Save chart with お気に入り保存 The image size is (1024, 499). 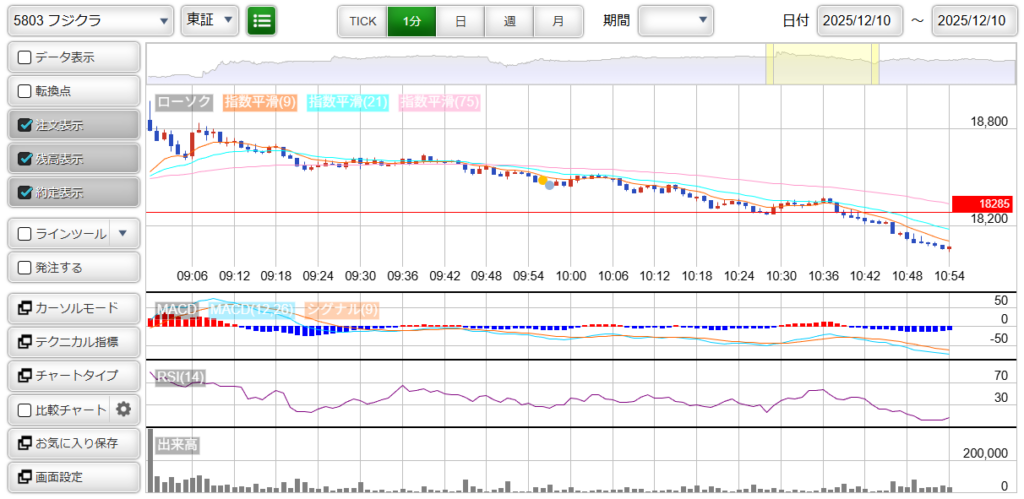coord(72,443)
